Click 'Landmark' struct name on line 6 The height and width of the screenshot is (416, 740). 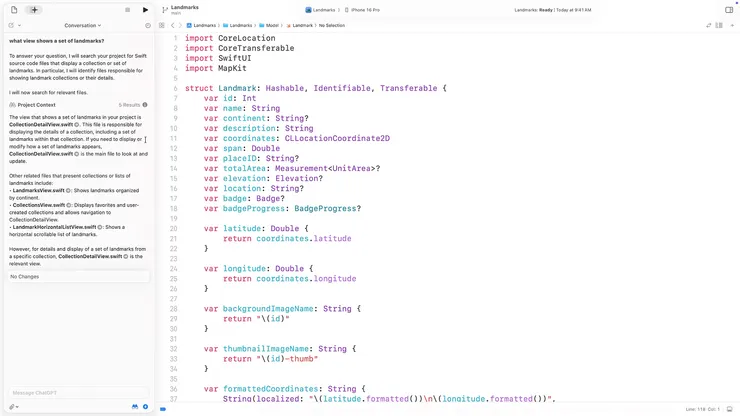[x=237, y=88]
